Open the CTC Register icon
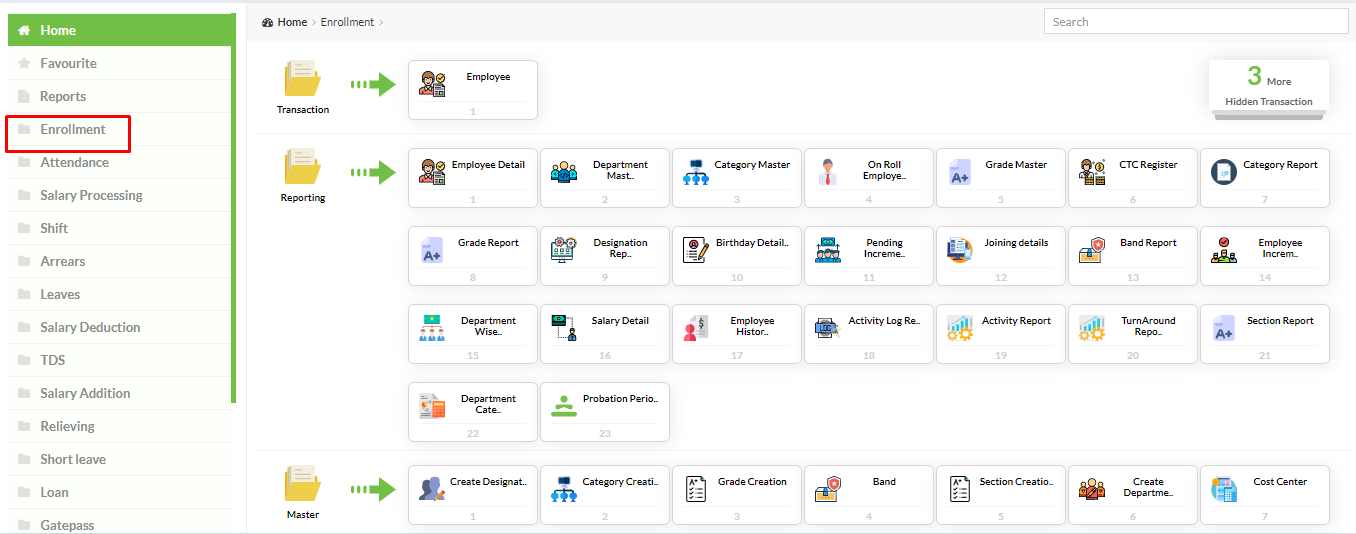The height and width of the screenshot is (534, 1356). tap(1092, 172)
